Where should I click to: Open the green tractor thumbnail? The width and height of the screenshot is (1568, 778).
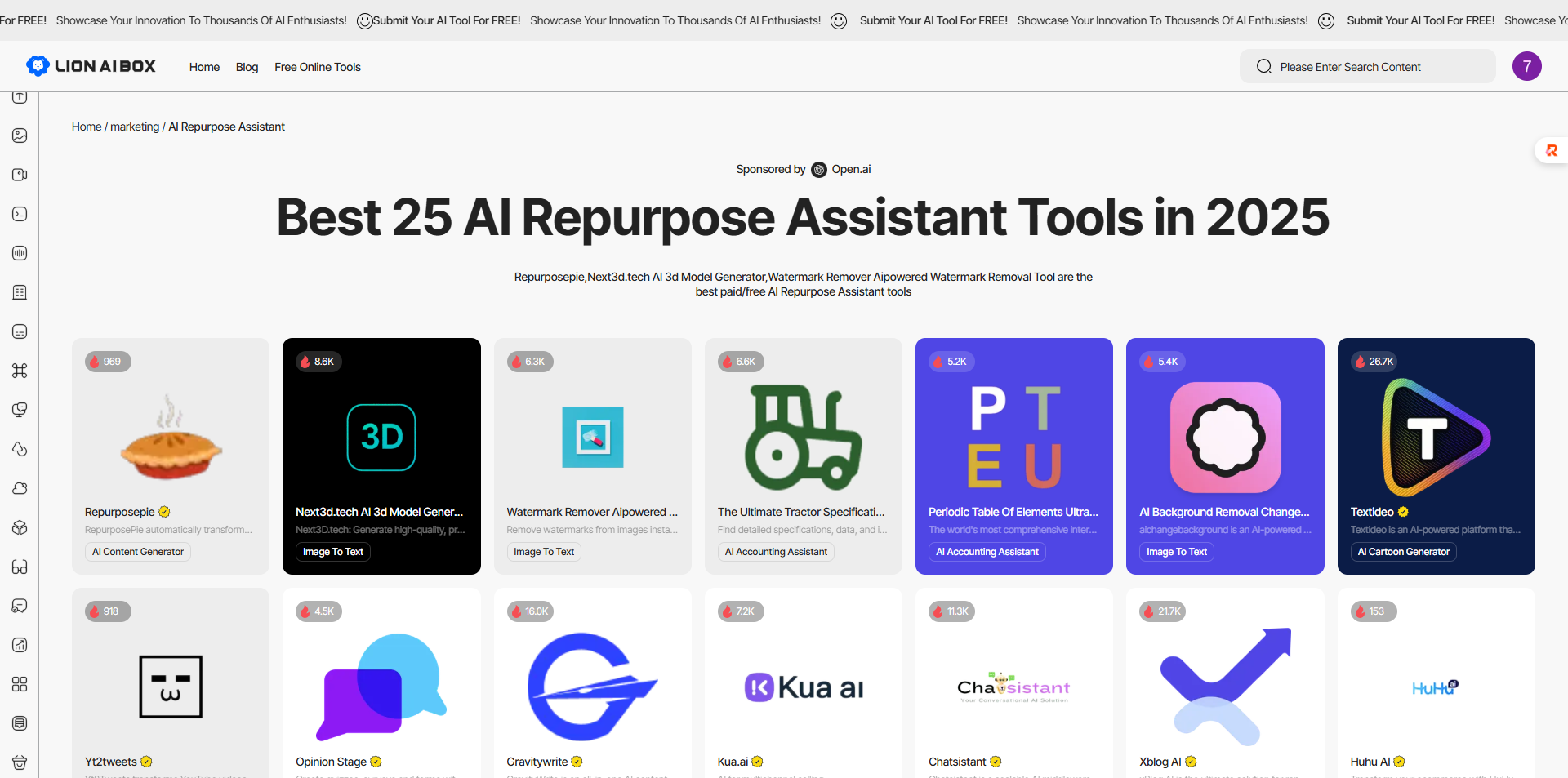pos(804,438)
